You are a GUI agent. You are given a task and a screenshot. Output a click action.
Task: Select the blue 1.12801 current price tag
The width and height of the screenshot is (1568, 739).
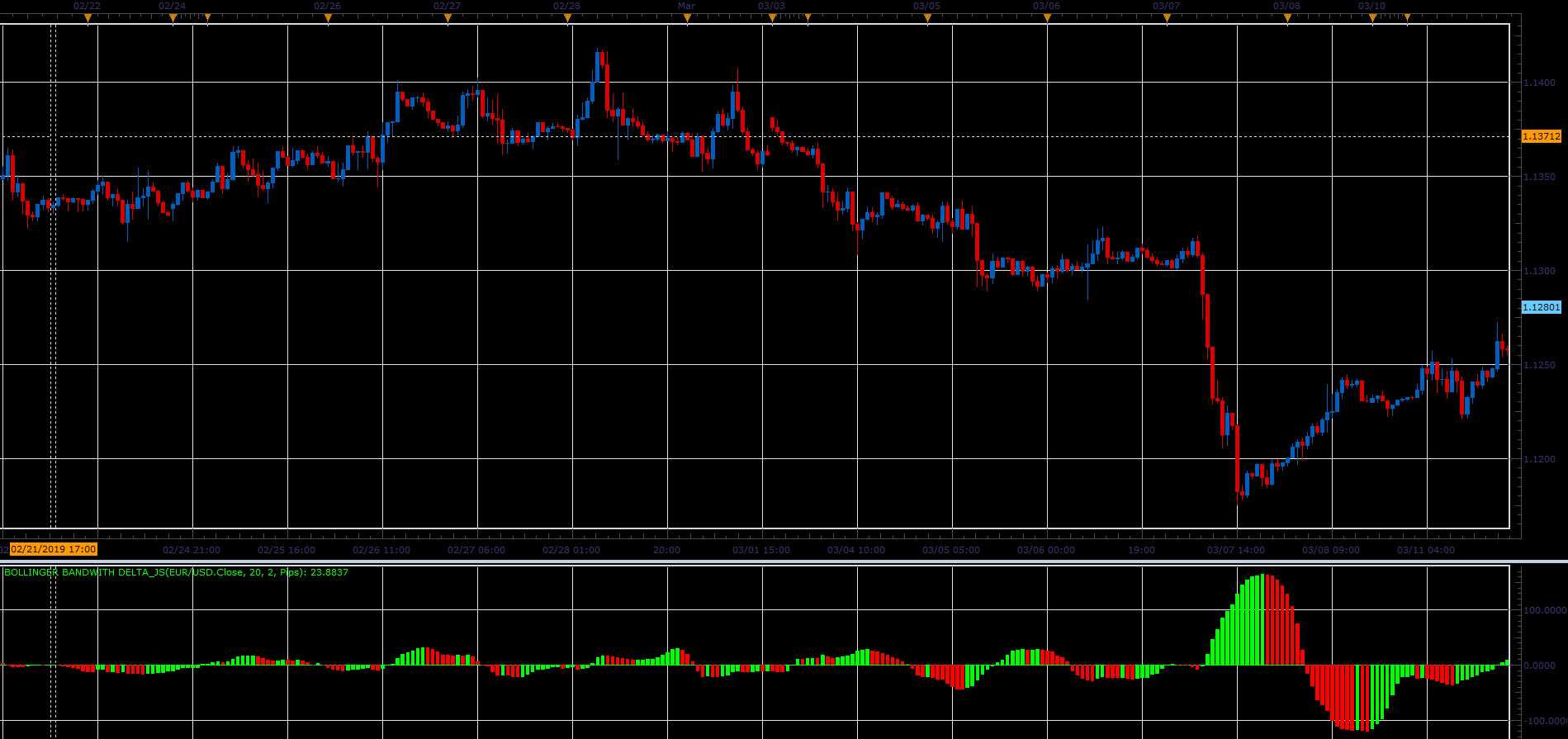[1542, 307]
